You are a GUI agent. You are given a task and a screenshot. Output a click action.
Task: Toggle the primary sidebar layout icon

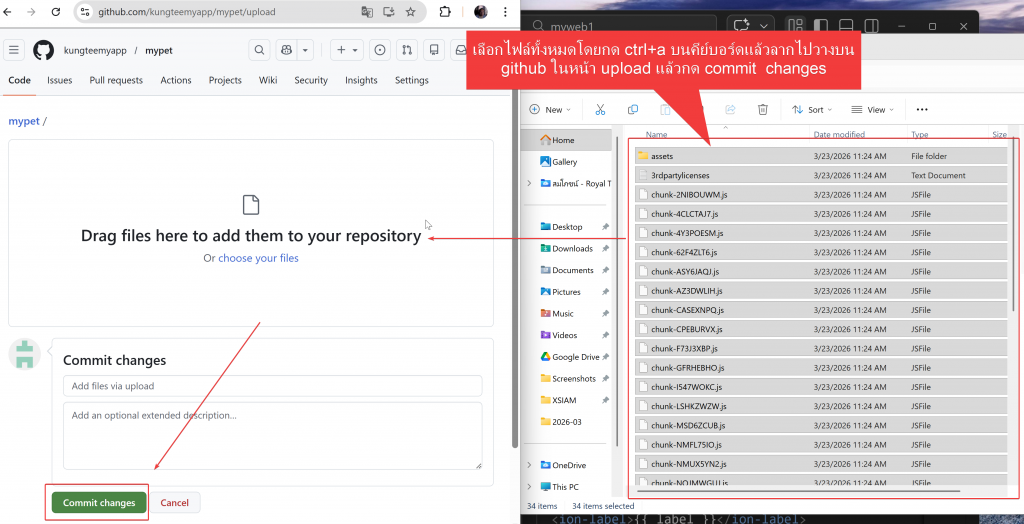pyautogui.click(x=819, y=25)
